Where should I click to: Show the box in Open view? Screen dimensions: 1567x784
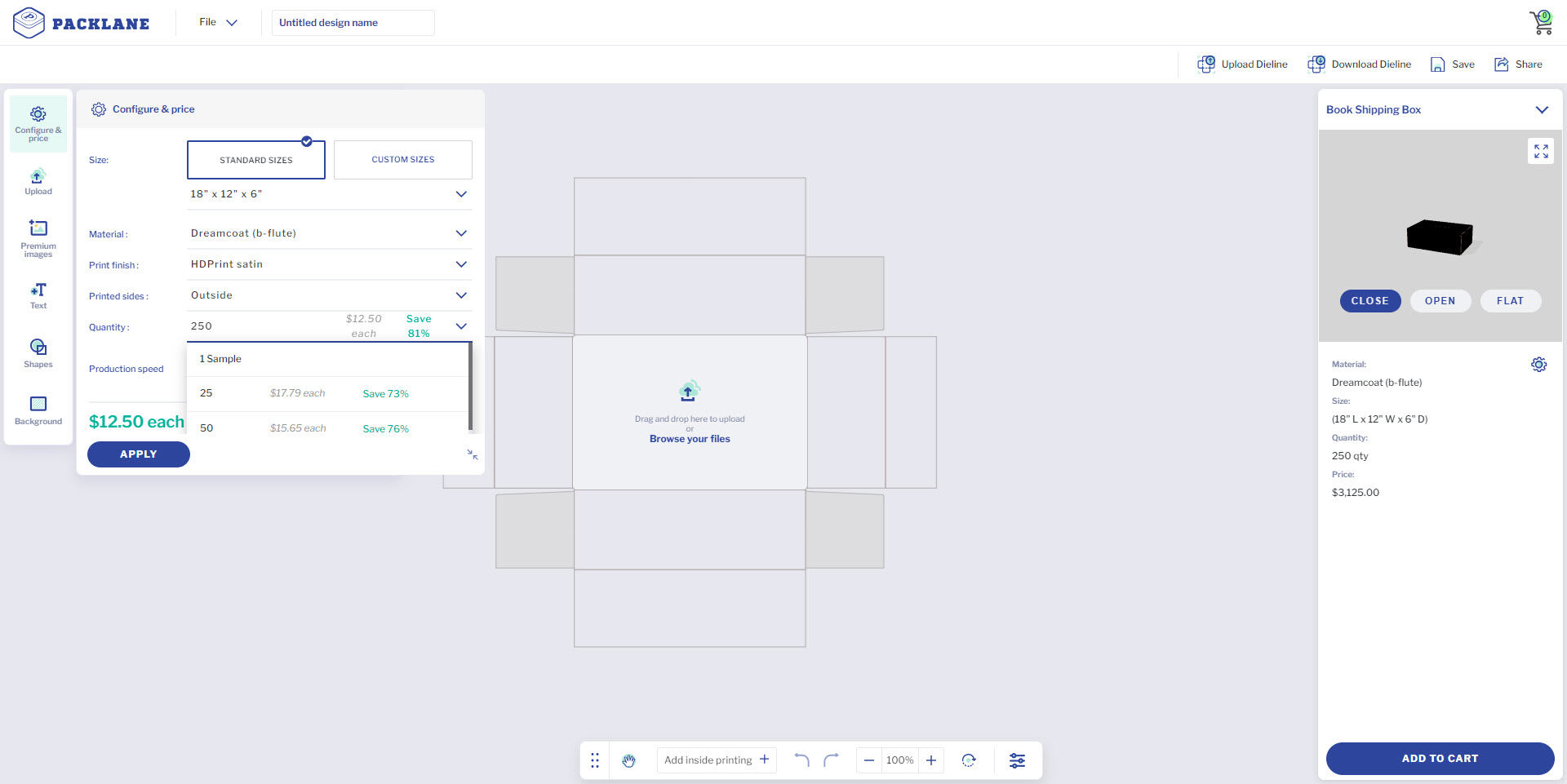pos(1440,301)
